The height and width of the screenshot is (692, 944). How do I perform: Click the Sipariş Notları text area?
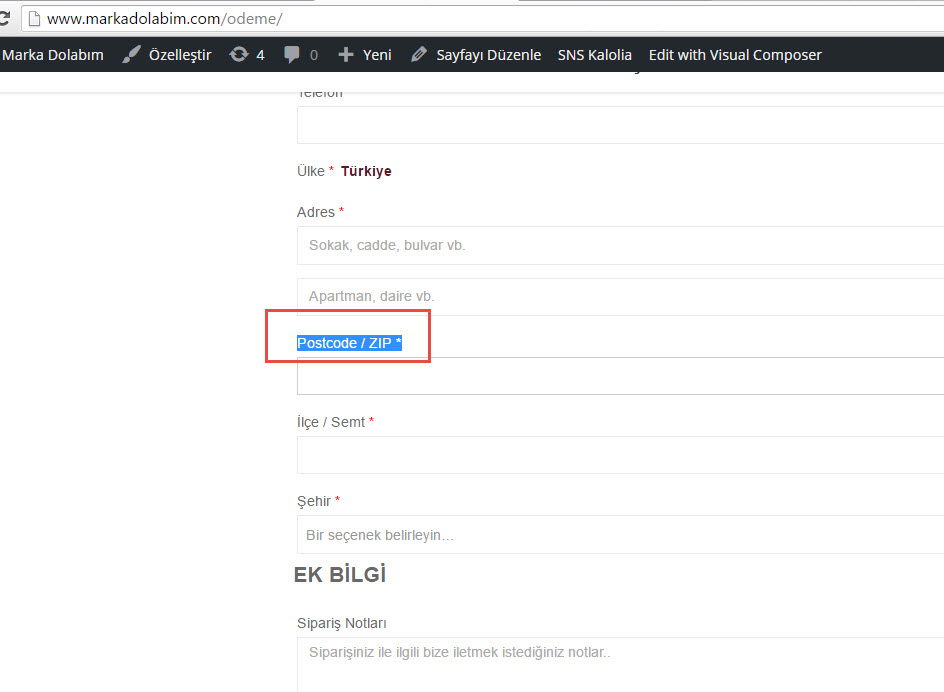[620, 664]
